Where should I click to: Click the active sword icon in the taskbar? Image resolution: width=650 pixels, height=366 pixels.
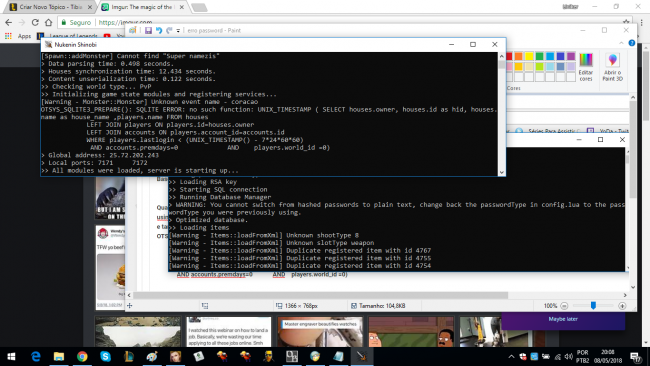[x=362, y=356]
